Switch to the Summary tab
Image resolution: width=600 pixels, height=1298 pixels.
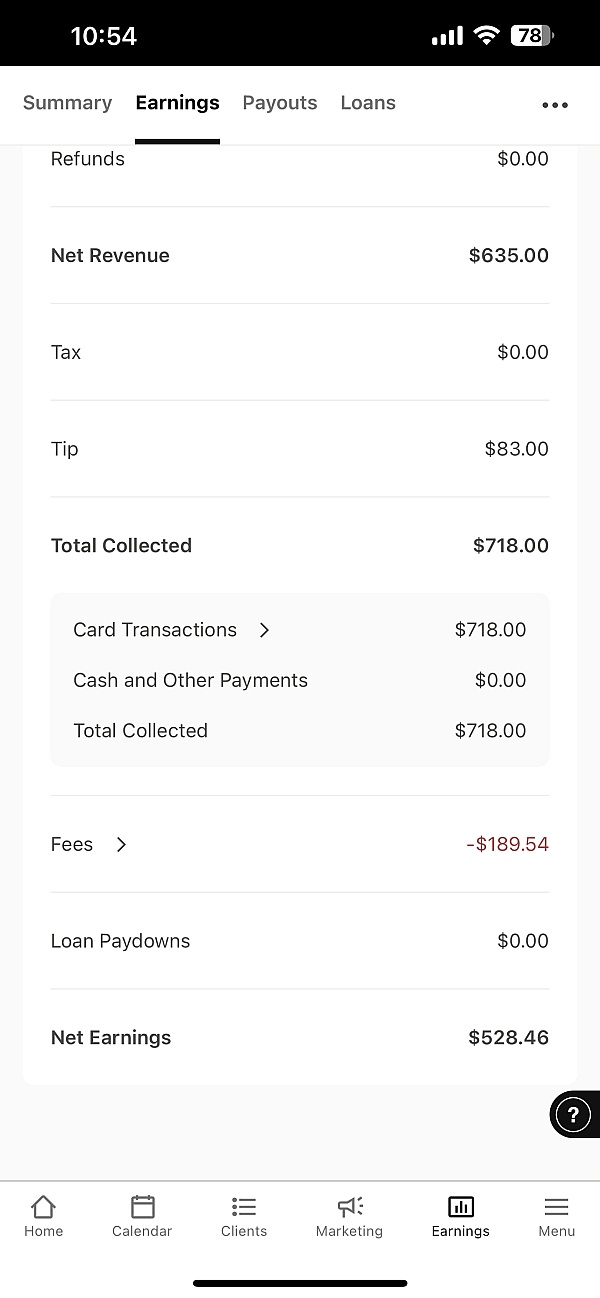pyautogui.click(x=67, y=103)
